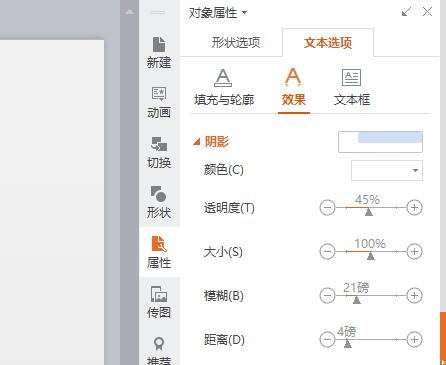
Task: Increase 模糊(B) with plus button
Action: [x=414, y=295]
